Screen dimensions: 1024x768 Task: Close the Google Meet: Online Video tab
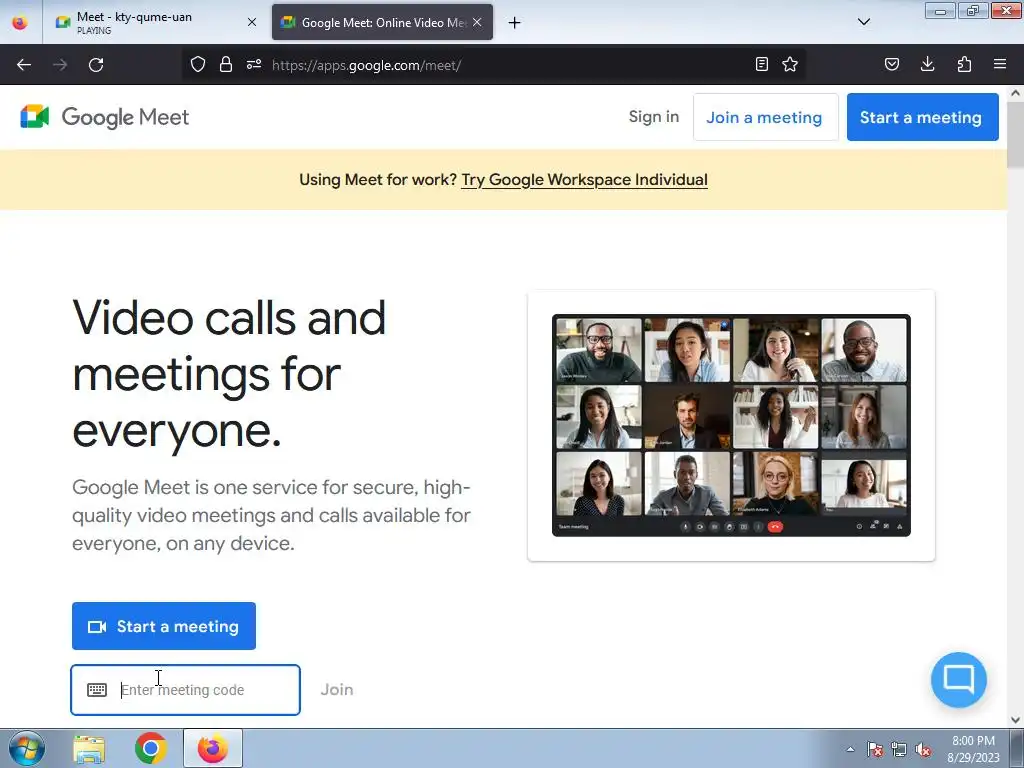coord(477,22)
